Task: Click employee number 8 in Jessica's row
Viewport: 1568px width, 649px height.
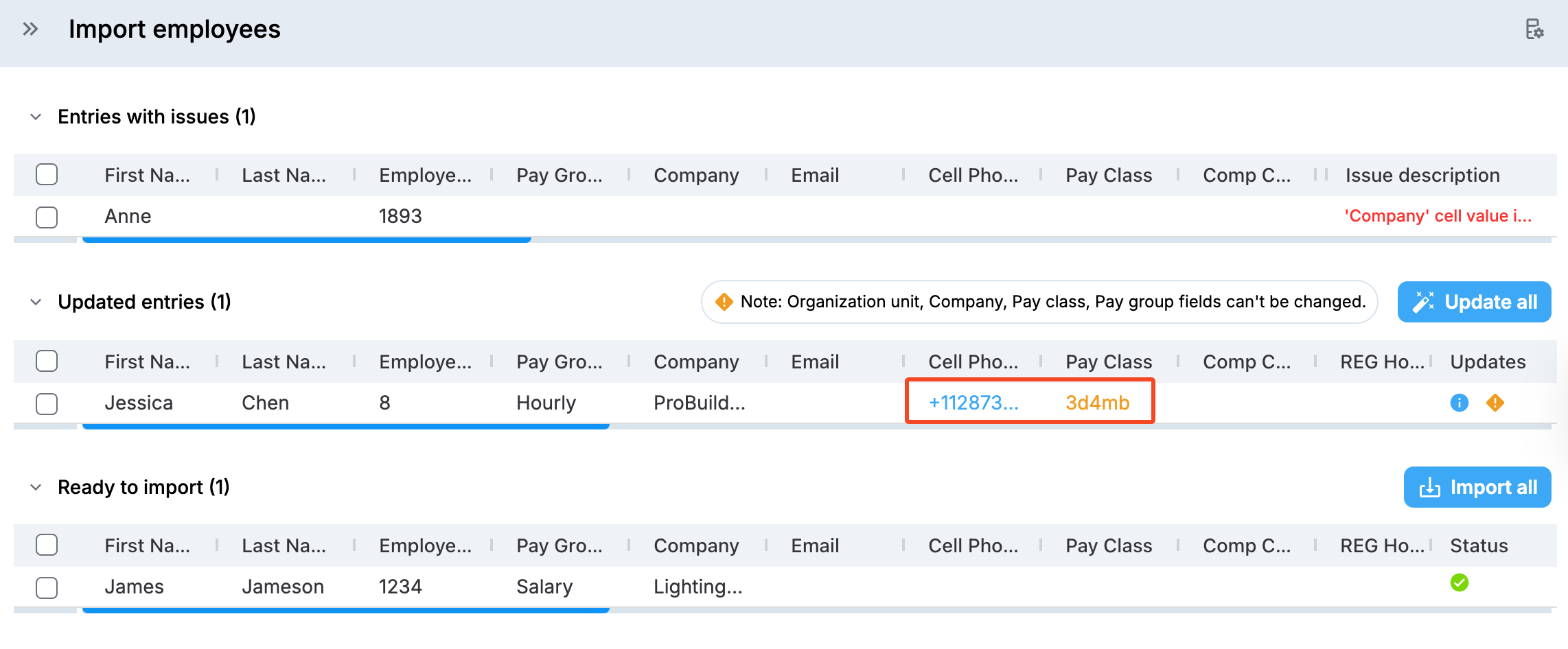Action: click(x=384, y=403)
